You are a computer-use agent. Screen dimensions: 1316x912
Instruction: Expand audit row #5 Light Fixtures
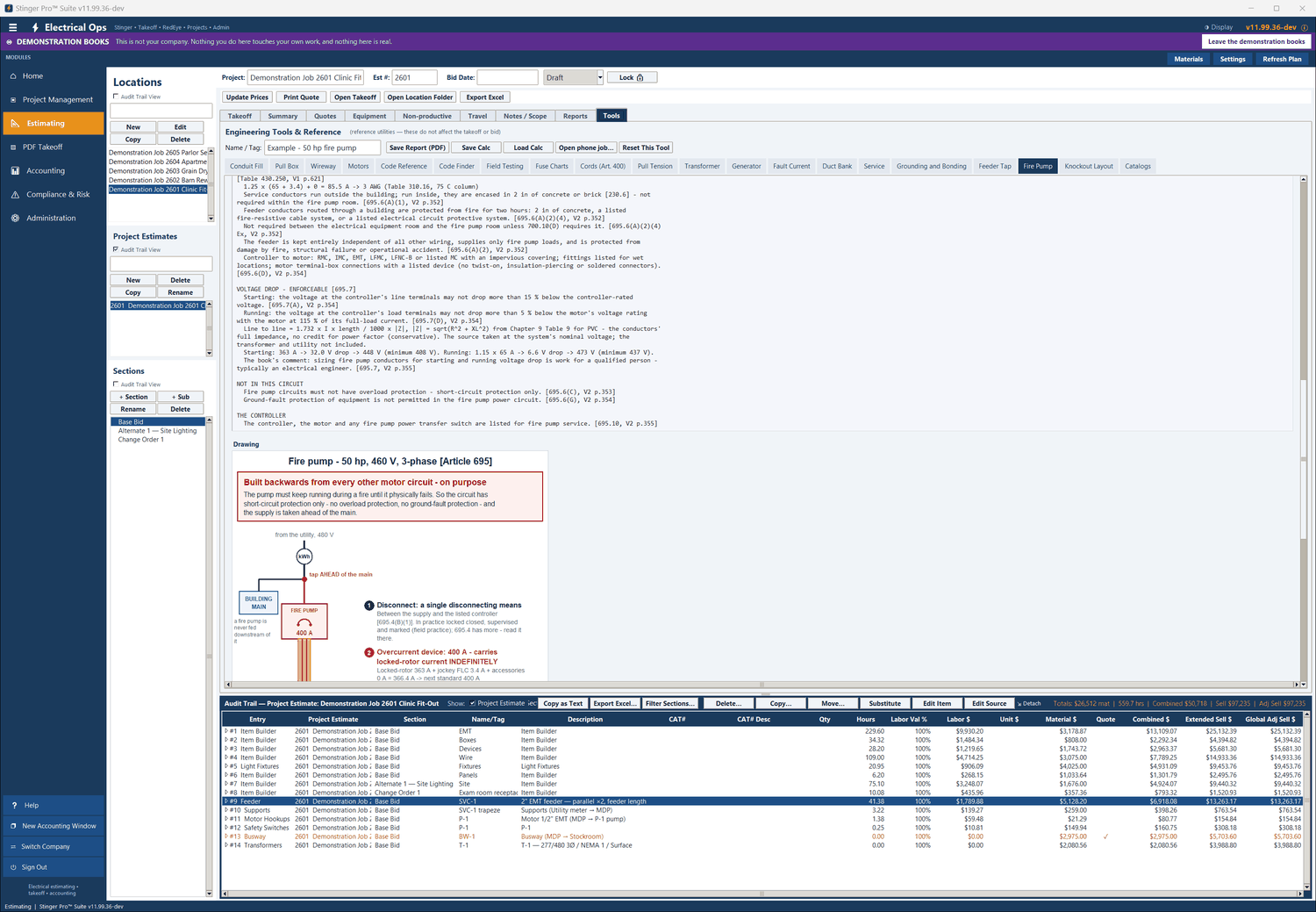point(226,766)
